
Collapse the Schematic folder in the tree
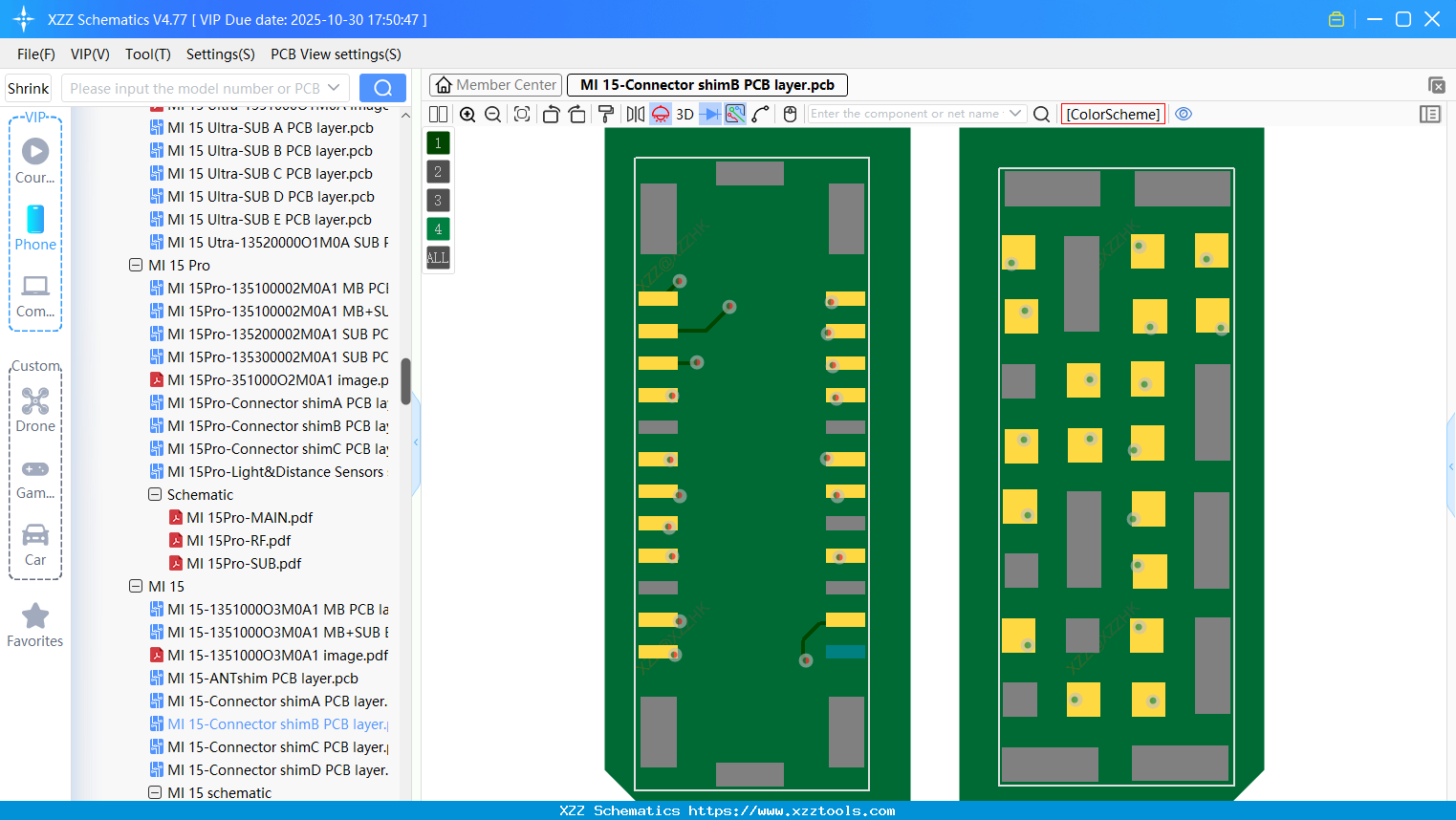pos(154,494)
